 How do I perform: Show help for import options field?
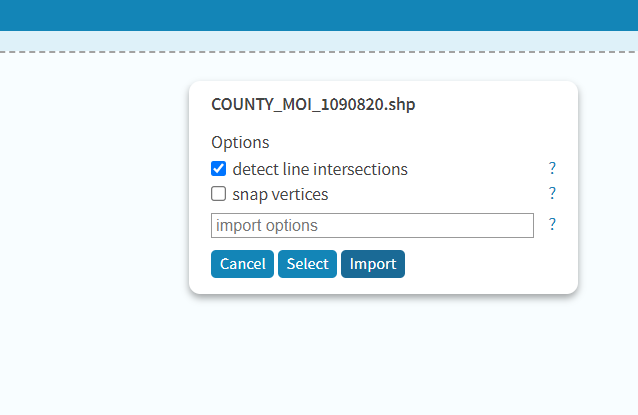point(552,224)
